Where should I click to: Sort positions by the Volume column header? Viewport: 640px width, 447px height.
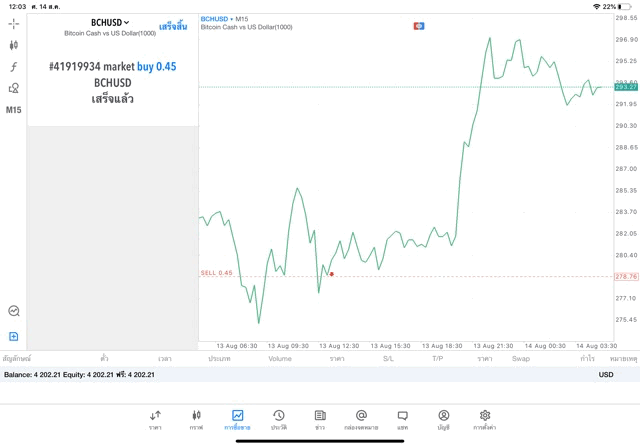click(280, 358)
